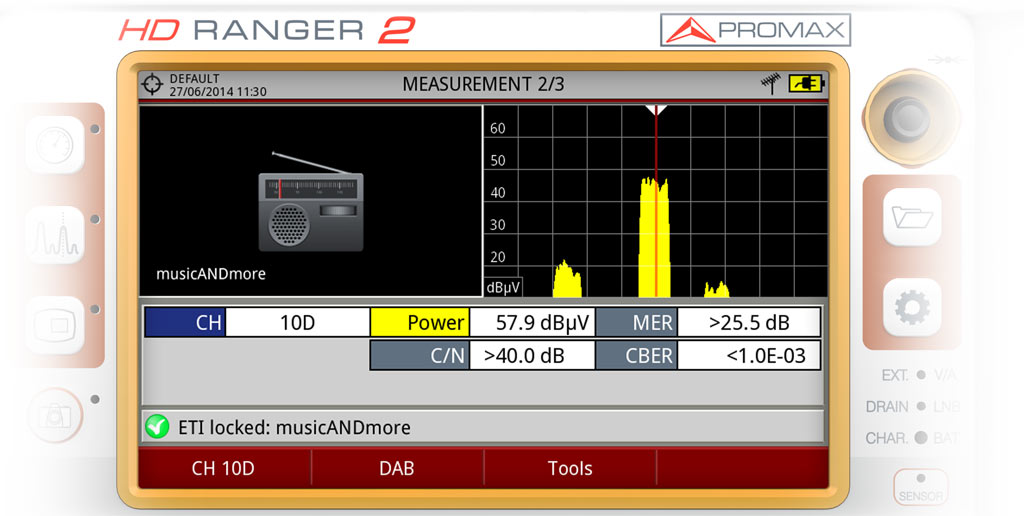This screenshot has height=516, width=1024.
Task: Select the TV mode screen key
Action: 55,325
